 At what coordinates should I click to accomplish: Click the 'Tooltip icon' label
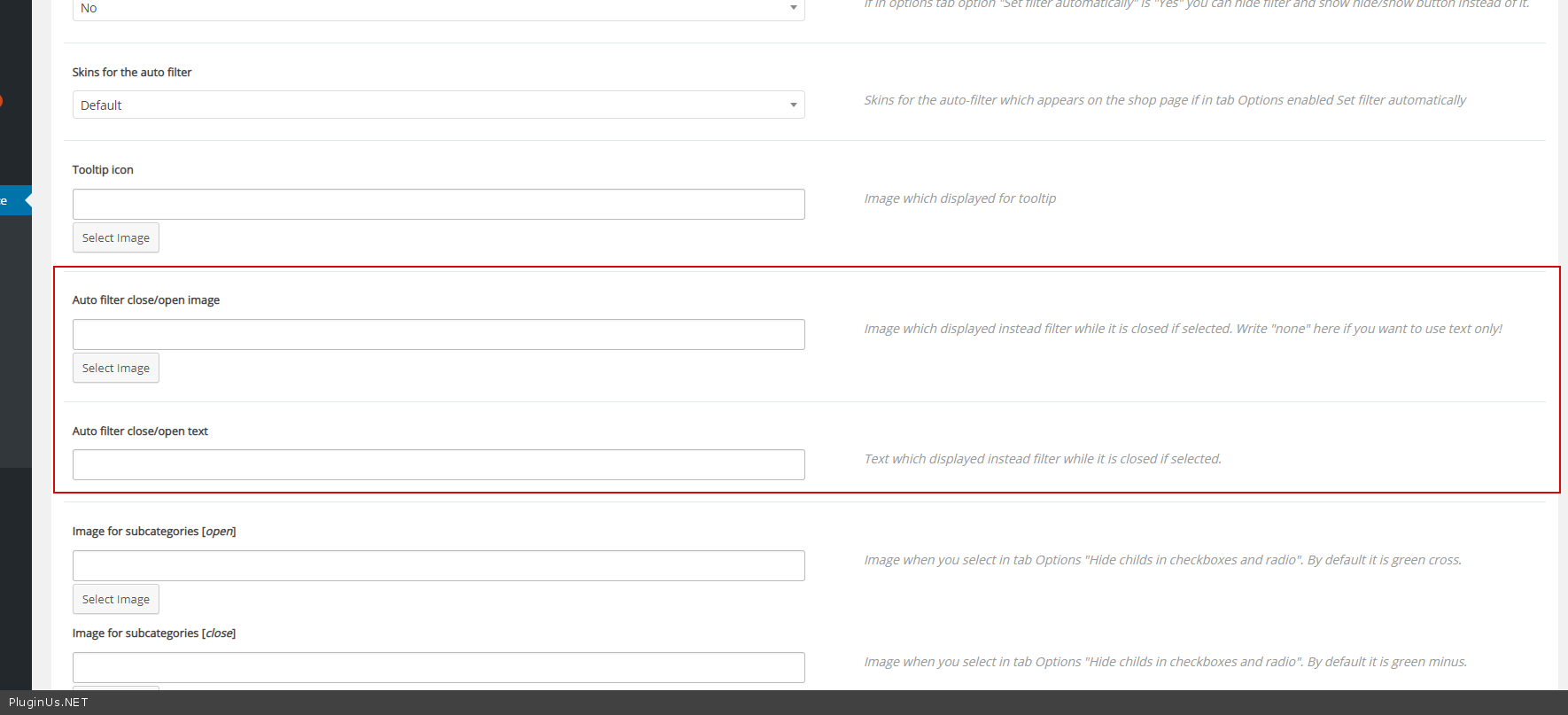[103, 170]
